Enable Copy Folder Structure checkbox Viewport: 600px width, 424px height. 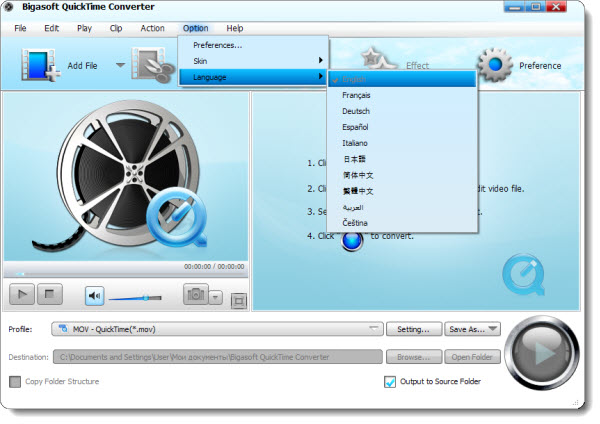tap(15, 382)
